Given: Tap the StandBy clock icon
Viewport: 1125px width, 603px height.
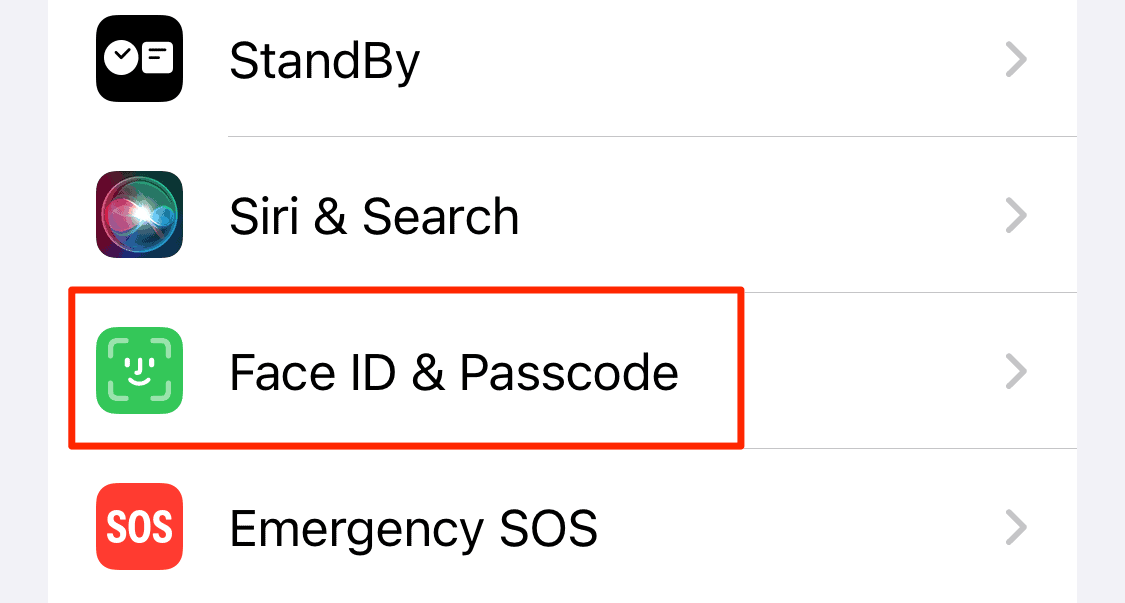Looking at the screenshot, I should [139, 59].
